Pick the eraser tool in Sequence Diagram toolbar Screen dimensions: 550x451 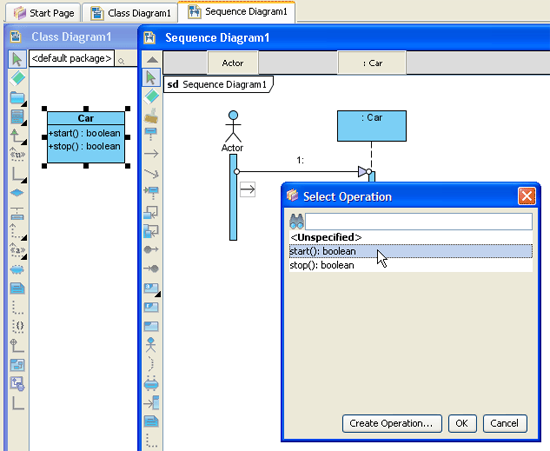[151, 96]
